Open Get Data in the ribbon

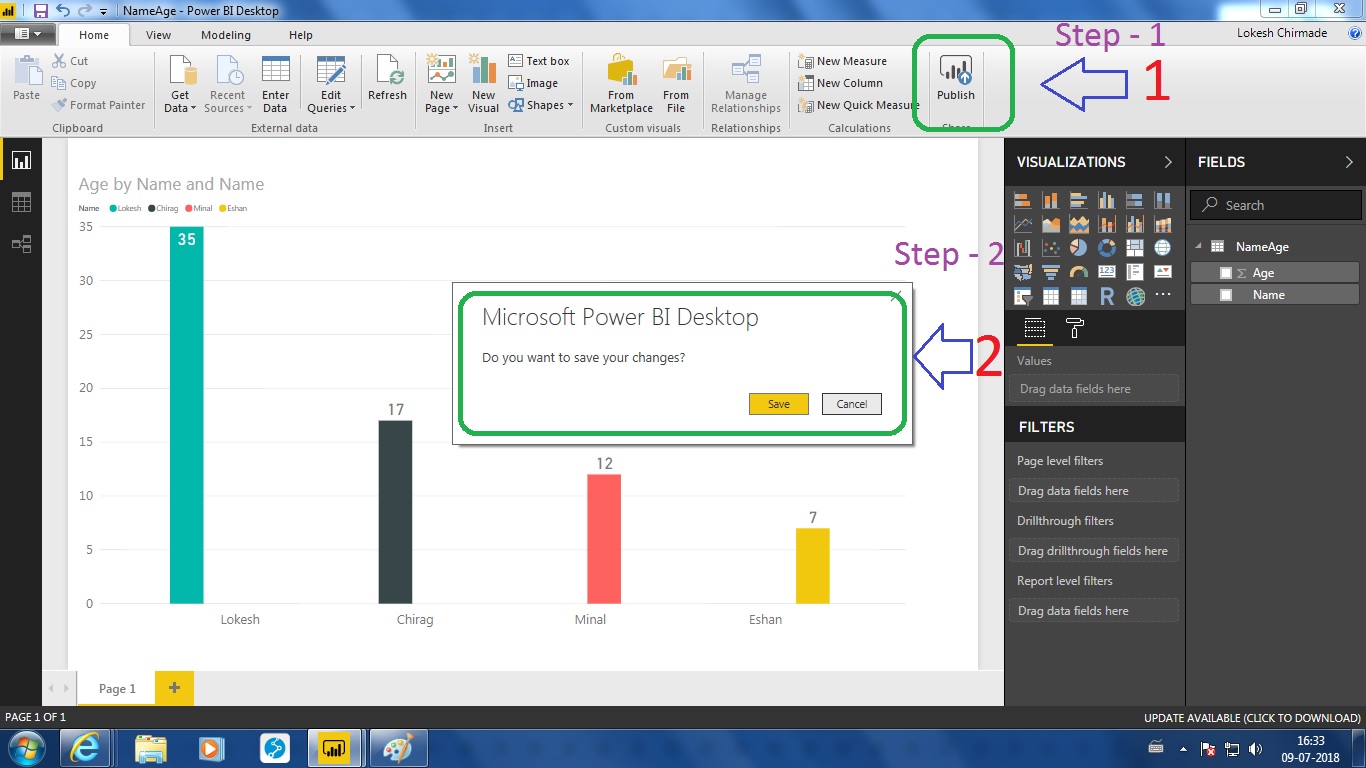click(x=180, y=80)
